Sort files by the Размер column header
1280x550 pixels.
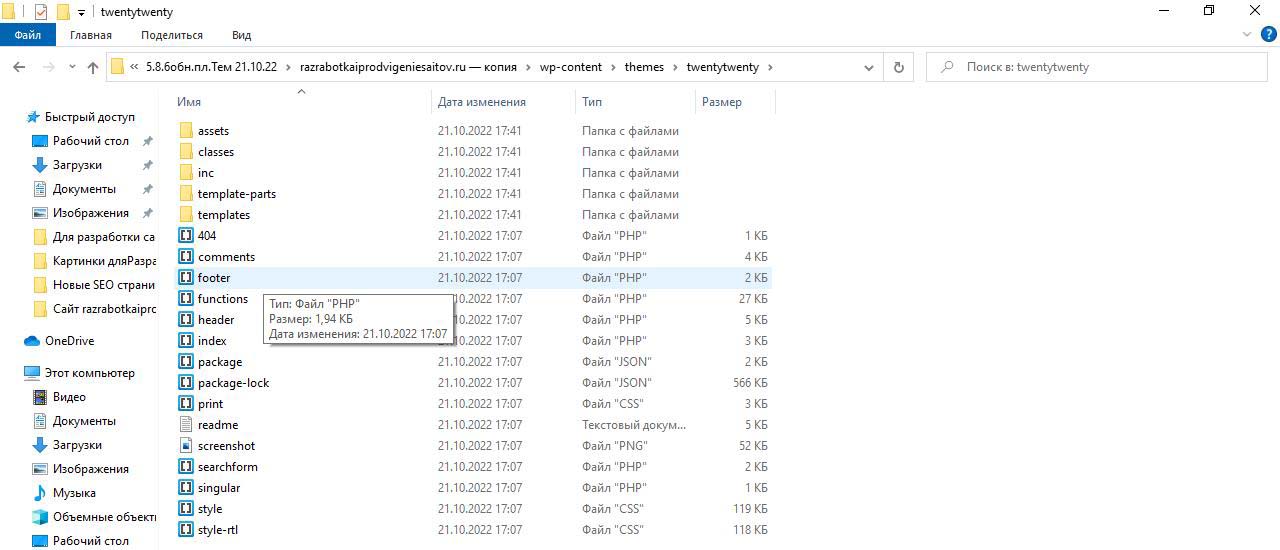pyautogui.click(x=722, y=102)
